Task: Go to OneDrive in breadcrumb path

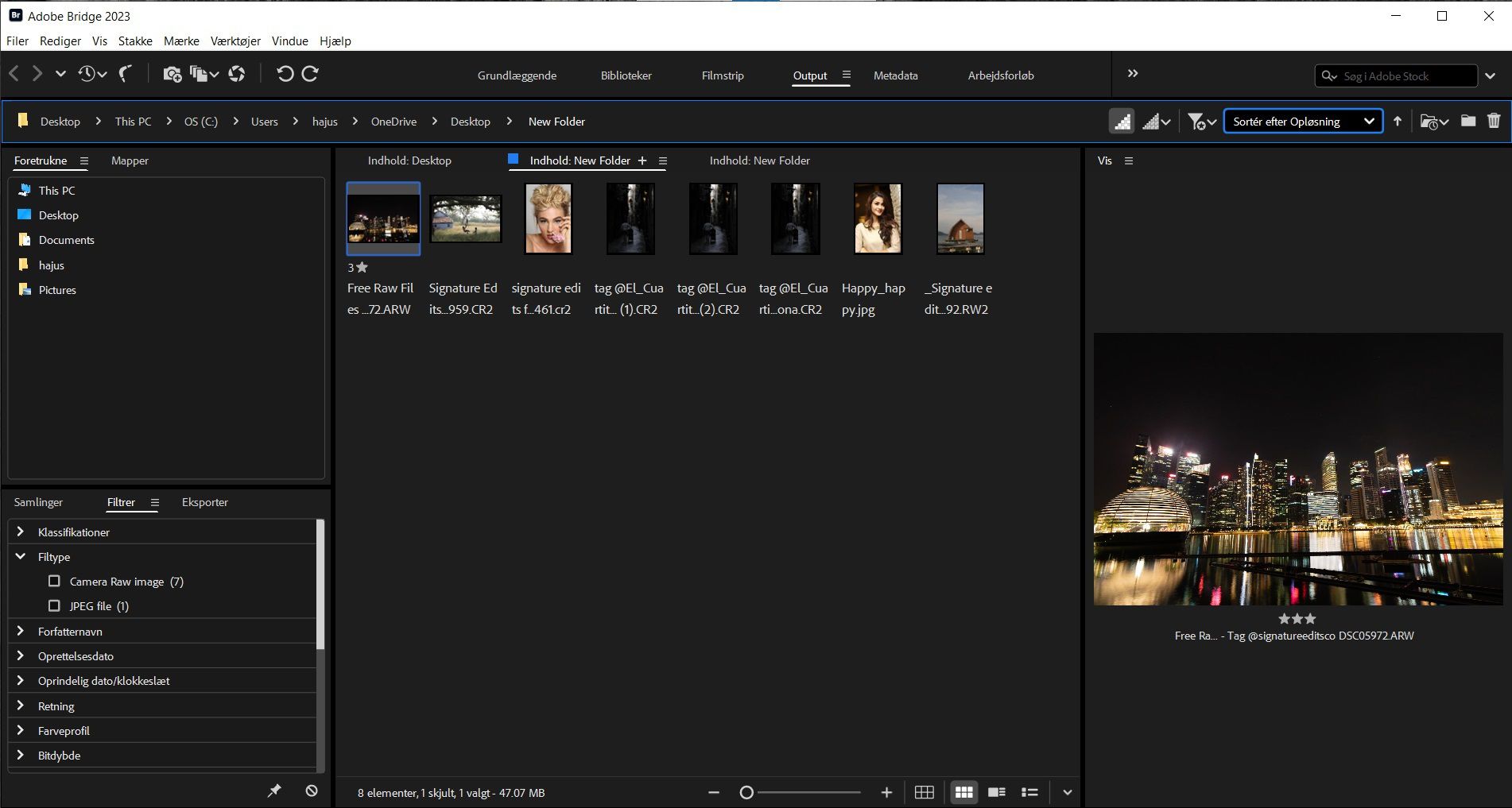Action: (394, 122)
